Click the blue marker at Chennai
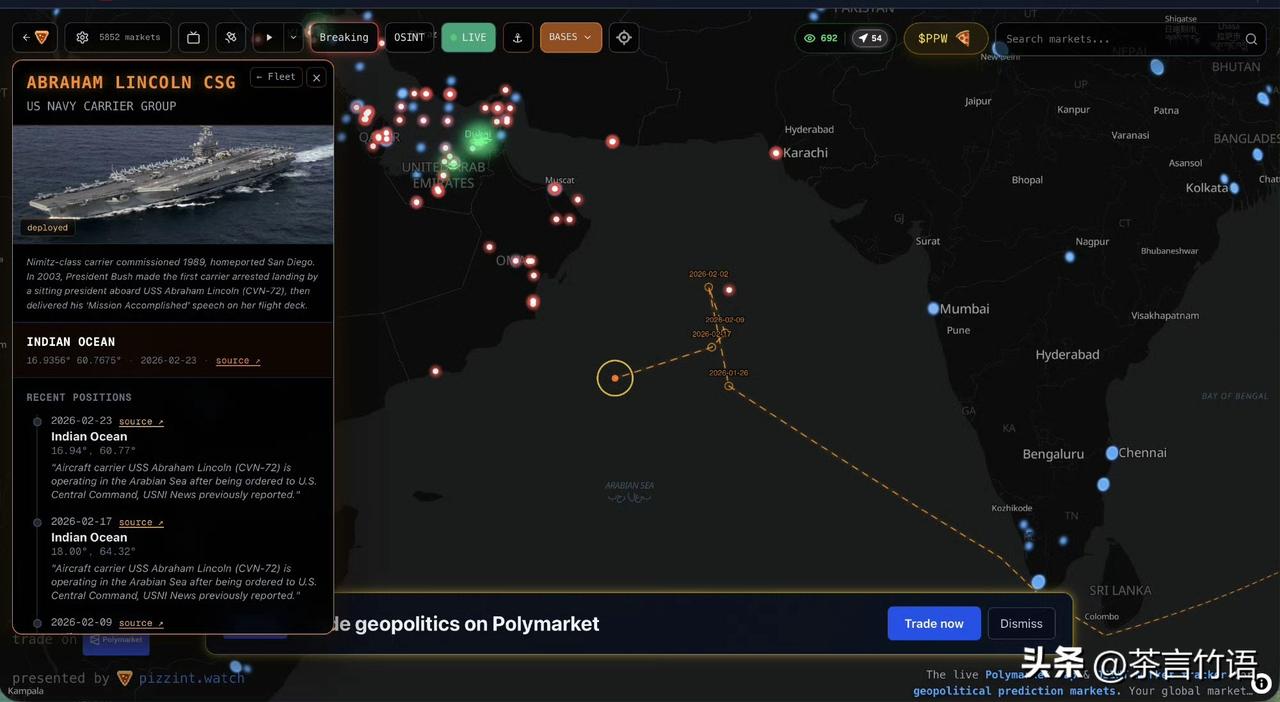 [1112, 453]
